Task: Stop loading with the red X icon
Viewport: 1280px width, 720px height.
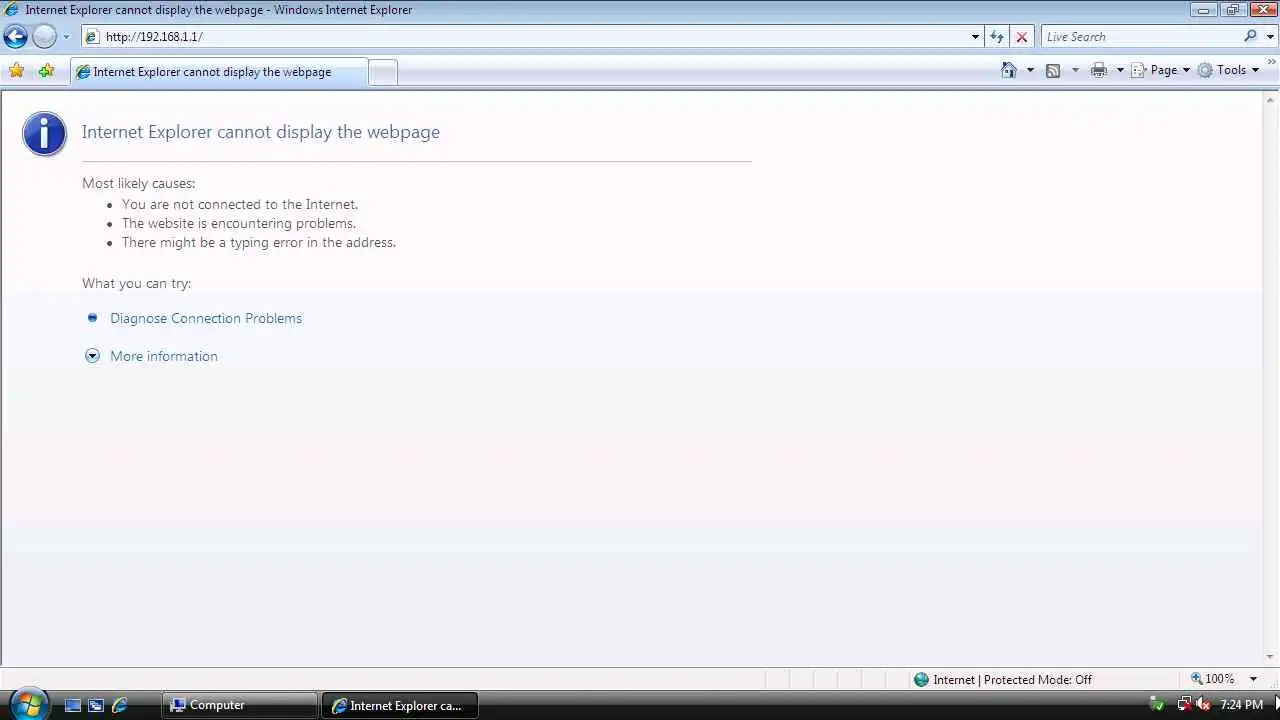Action: [1021, 37]
